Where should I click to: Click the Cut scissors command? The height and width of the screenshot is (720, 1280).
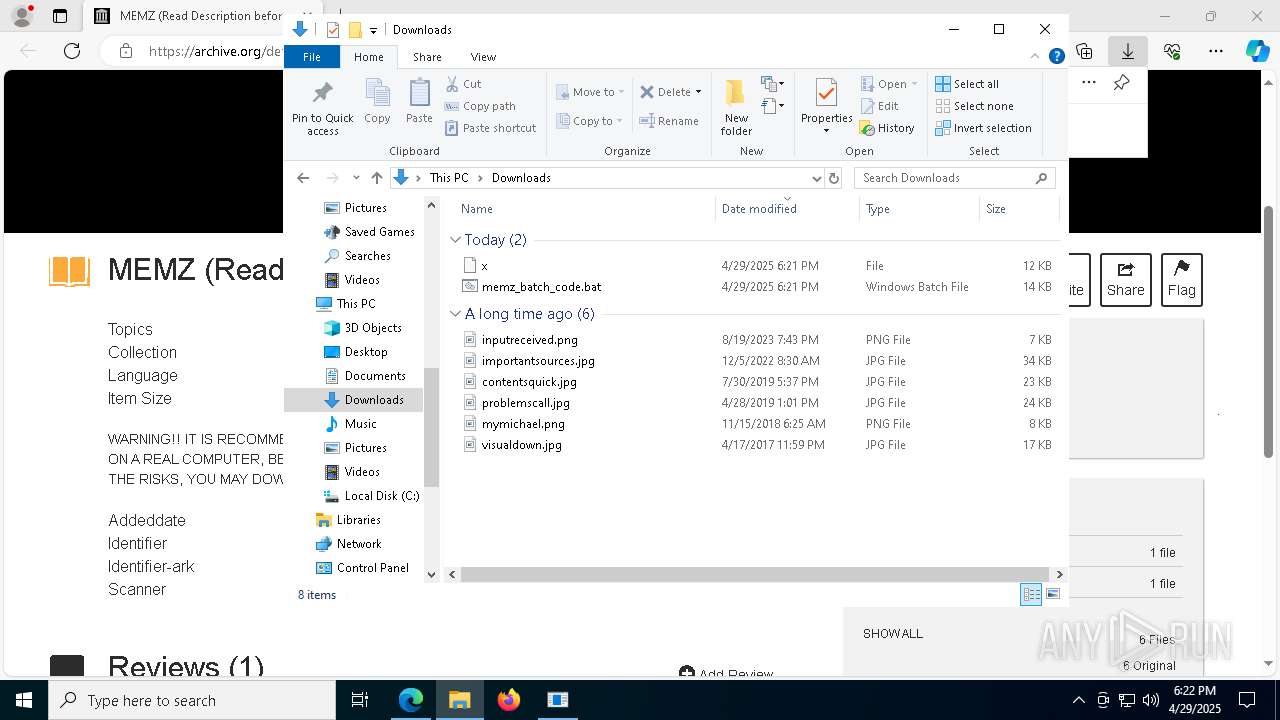point(463,84)
